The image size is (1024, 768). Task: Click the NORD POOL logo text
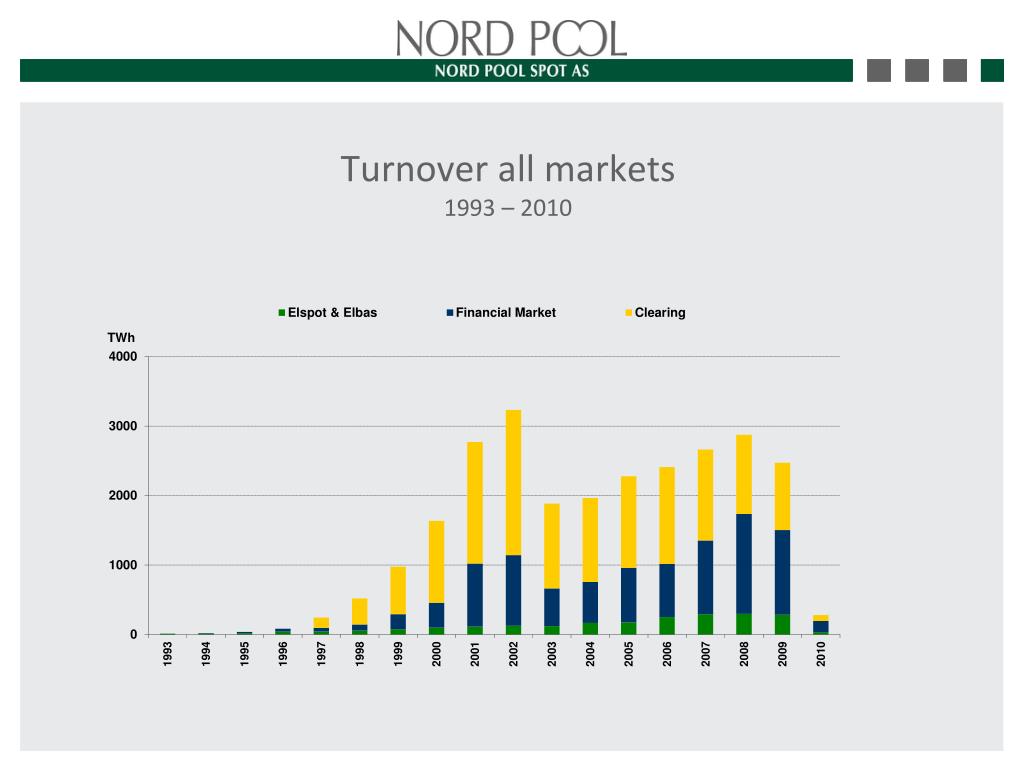[511, 39]
